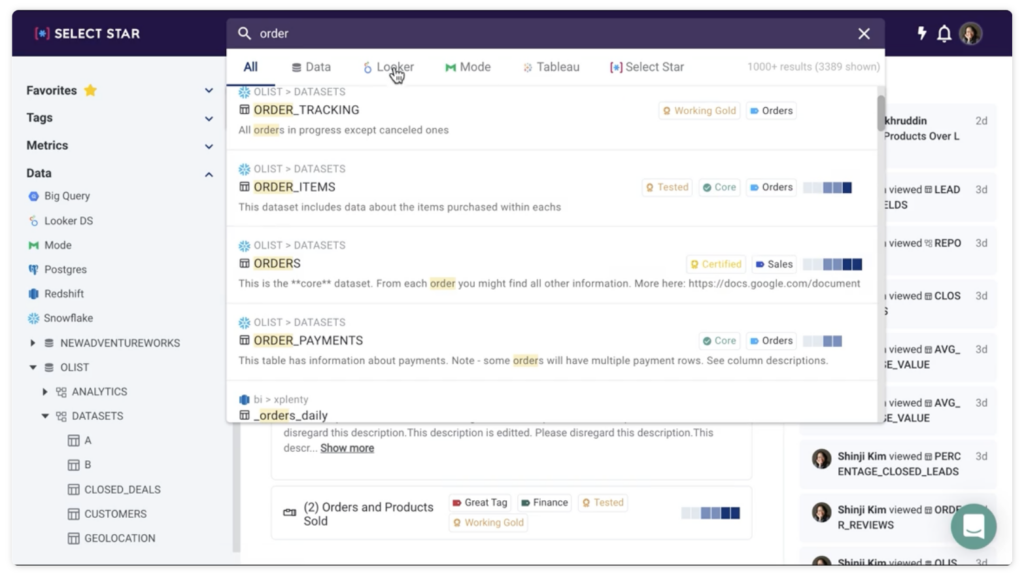
Task: Click the Core tag on ORDER_PAYMENTS
Action: pos(719,340)
